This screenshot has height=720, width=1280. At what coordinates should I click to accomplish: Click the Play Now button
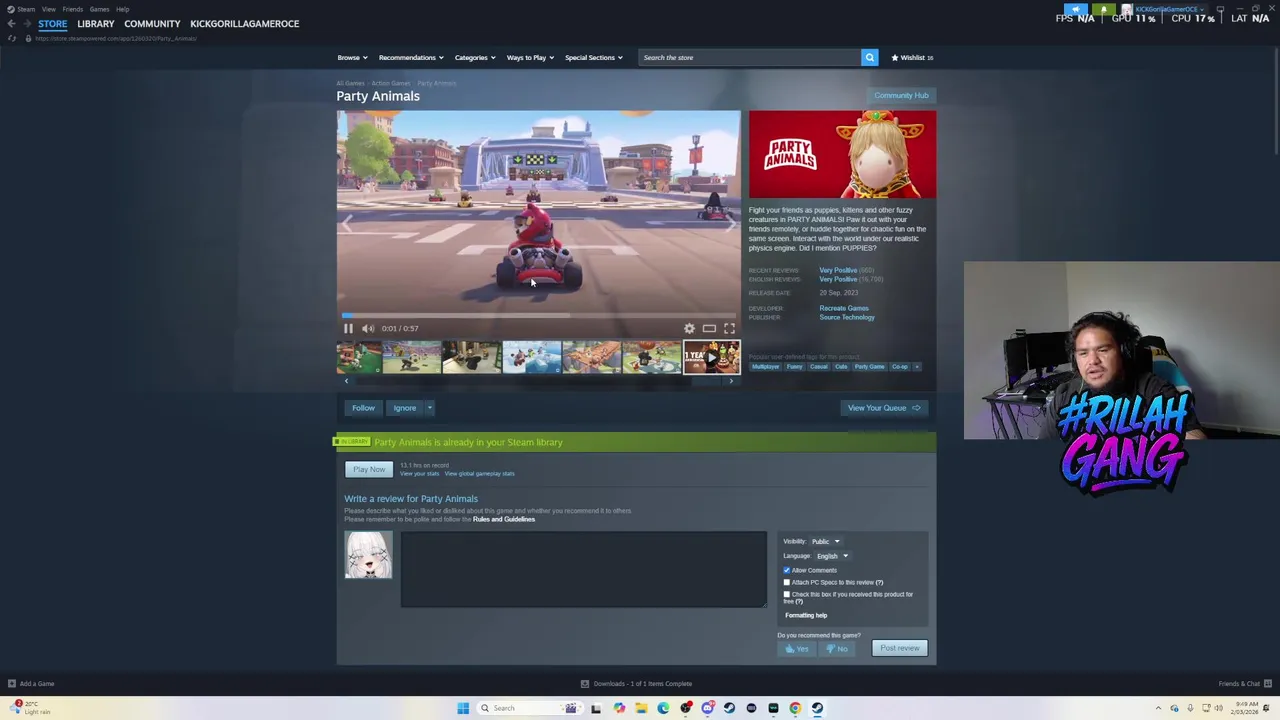click(369, 470)
